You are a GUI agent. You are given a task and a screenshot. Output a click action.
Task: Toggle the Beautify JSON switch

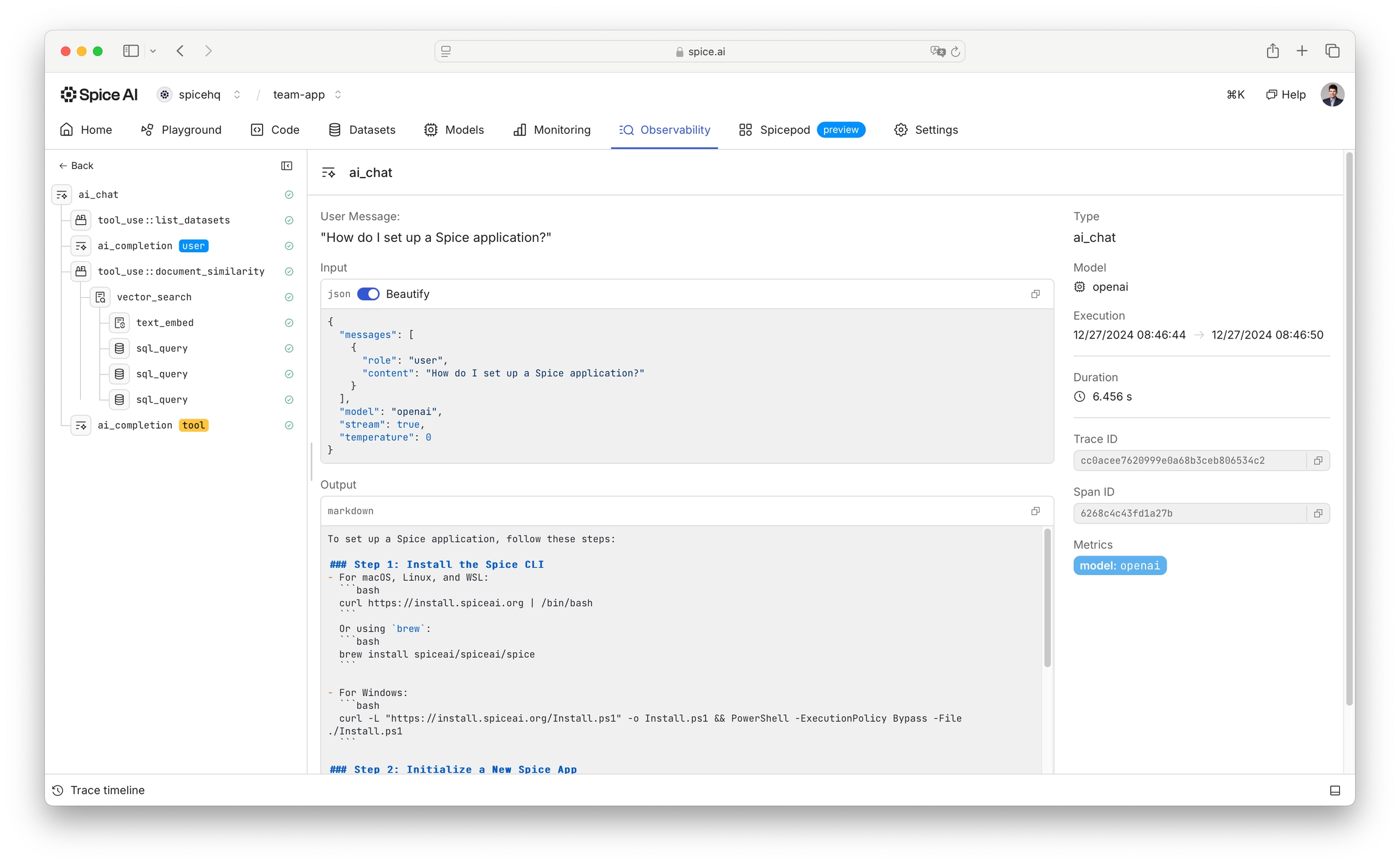[x=368, y=294]
